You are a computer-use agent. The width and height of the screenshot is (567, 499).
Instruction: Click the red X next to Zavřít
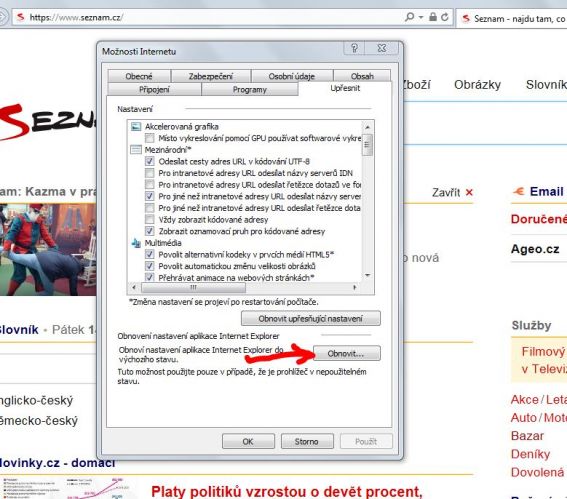469,192
